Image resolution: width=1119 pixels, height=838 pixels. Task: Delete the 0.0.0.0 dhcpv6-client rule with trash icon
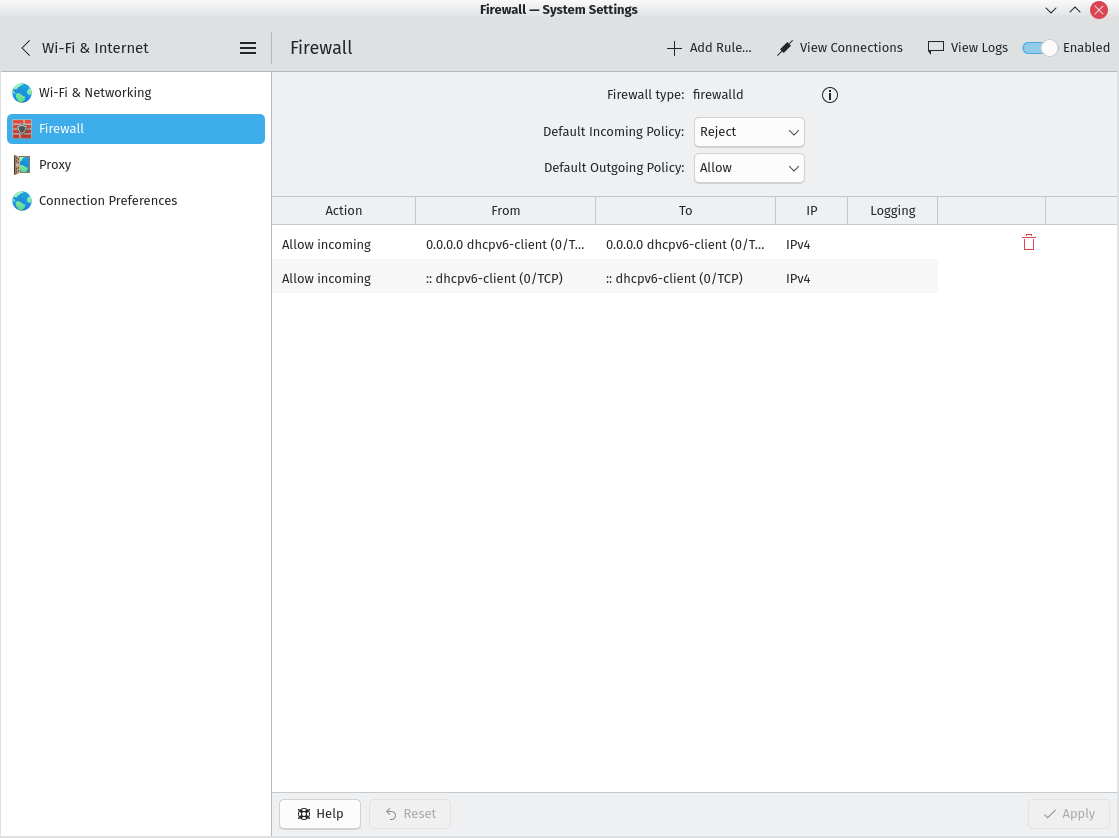tap(1028, 243)
